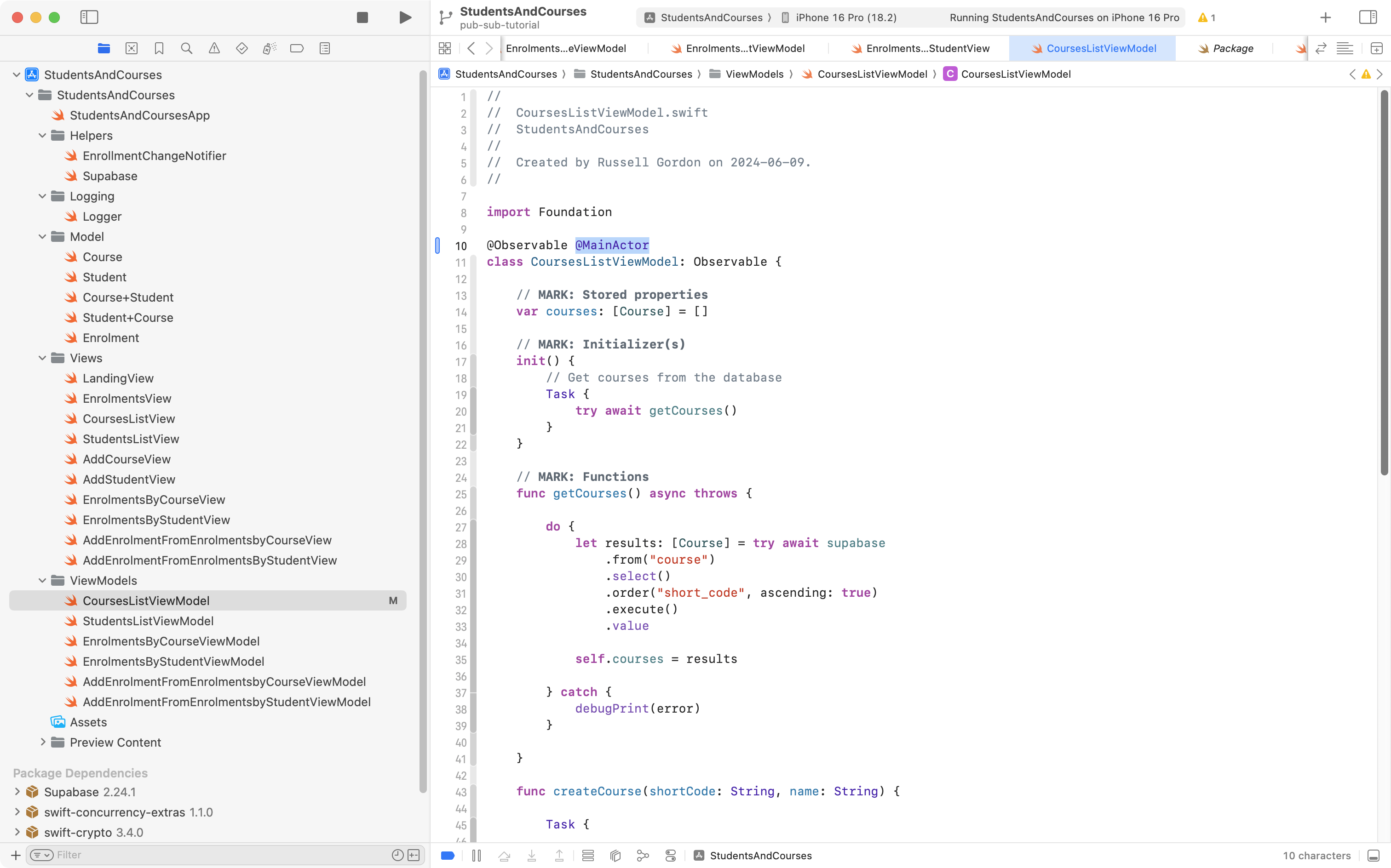This screenshot has height=868, width=1391.
Task: Open the Source Control navigator
Action: pos(132,48)
